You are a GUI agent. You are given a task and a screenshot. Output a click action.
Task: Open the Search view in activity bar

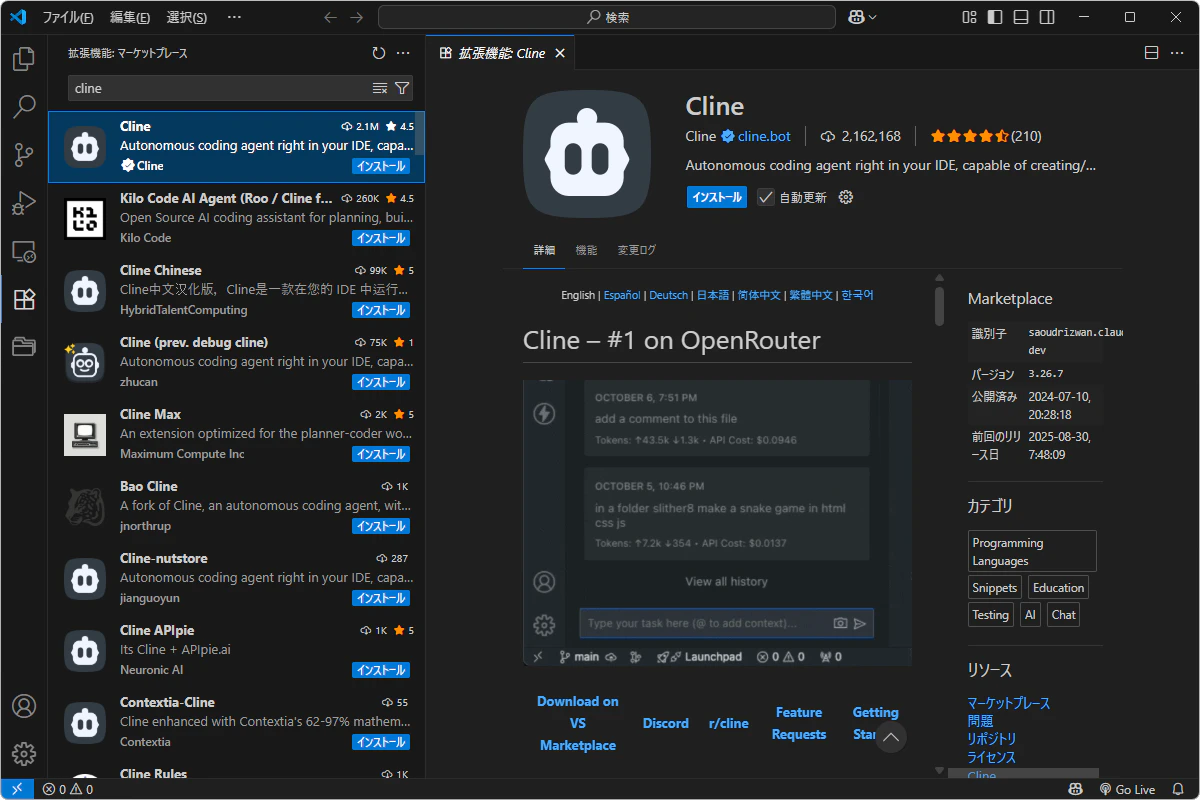tap(24, 107)
